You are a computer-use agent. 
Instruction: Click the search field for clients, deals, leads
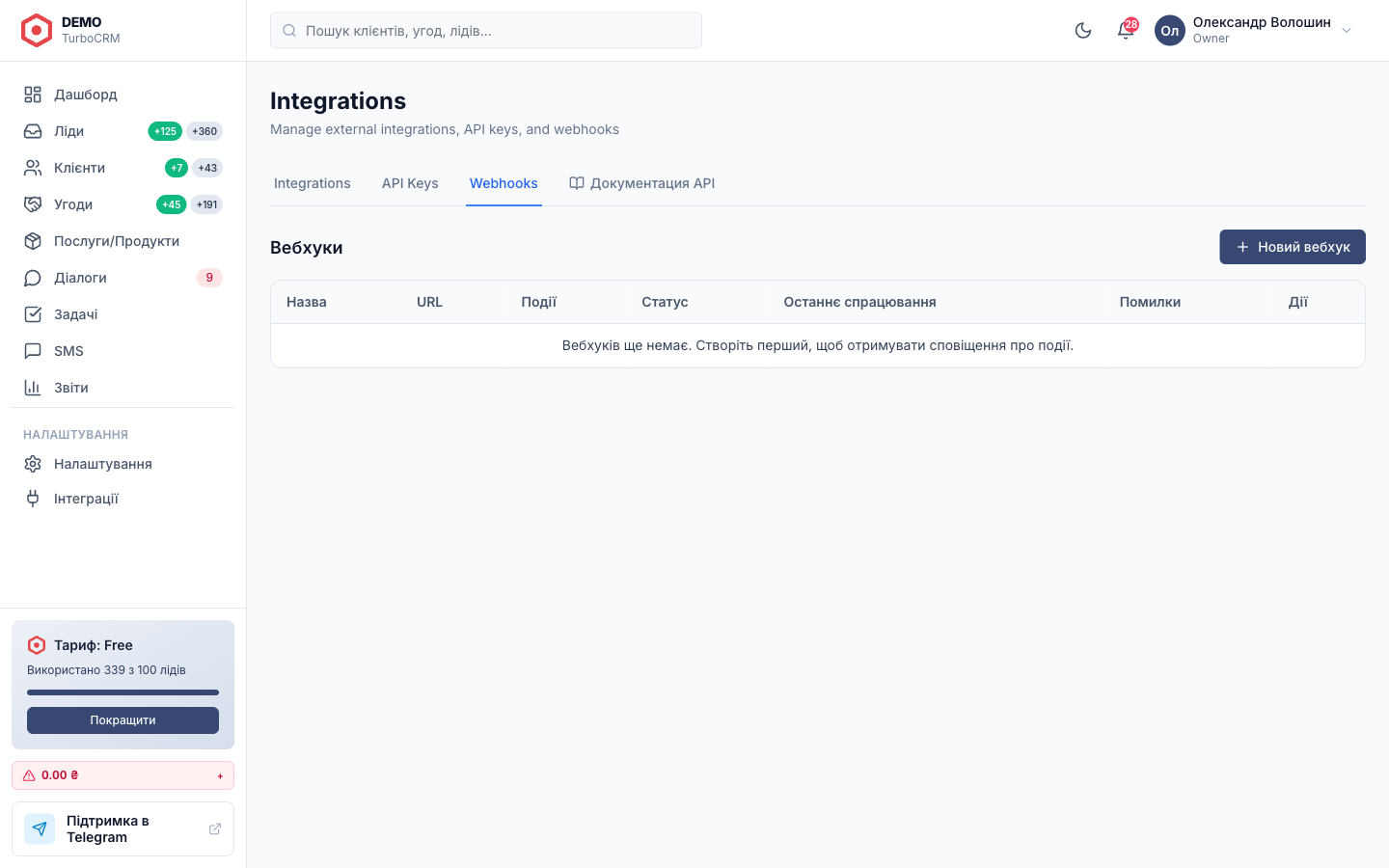(x=486, y=31)
